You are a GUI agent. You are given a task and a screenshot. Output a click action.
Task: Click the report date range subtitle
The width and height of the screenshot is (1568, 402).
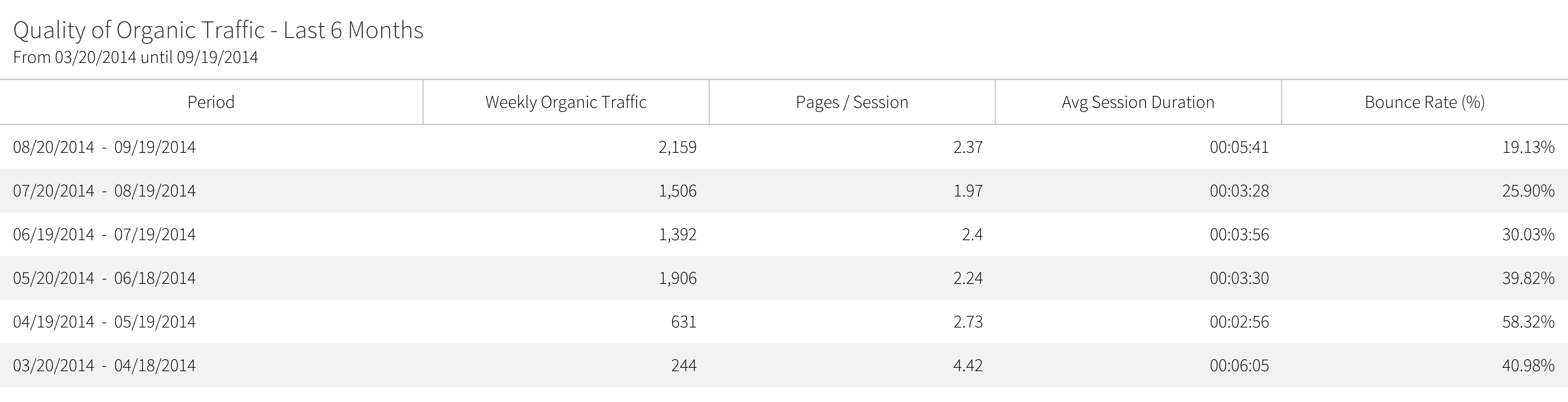click(x=135, y=58)
